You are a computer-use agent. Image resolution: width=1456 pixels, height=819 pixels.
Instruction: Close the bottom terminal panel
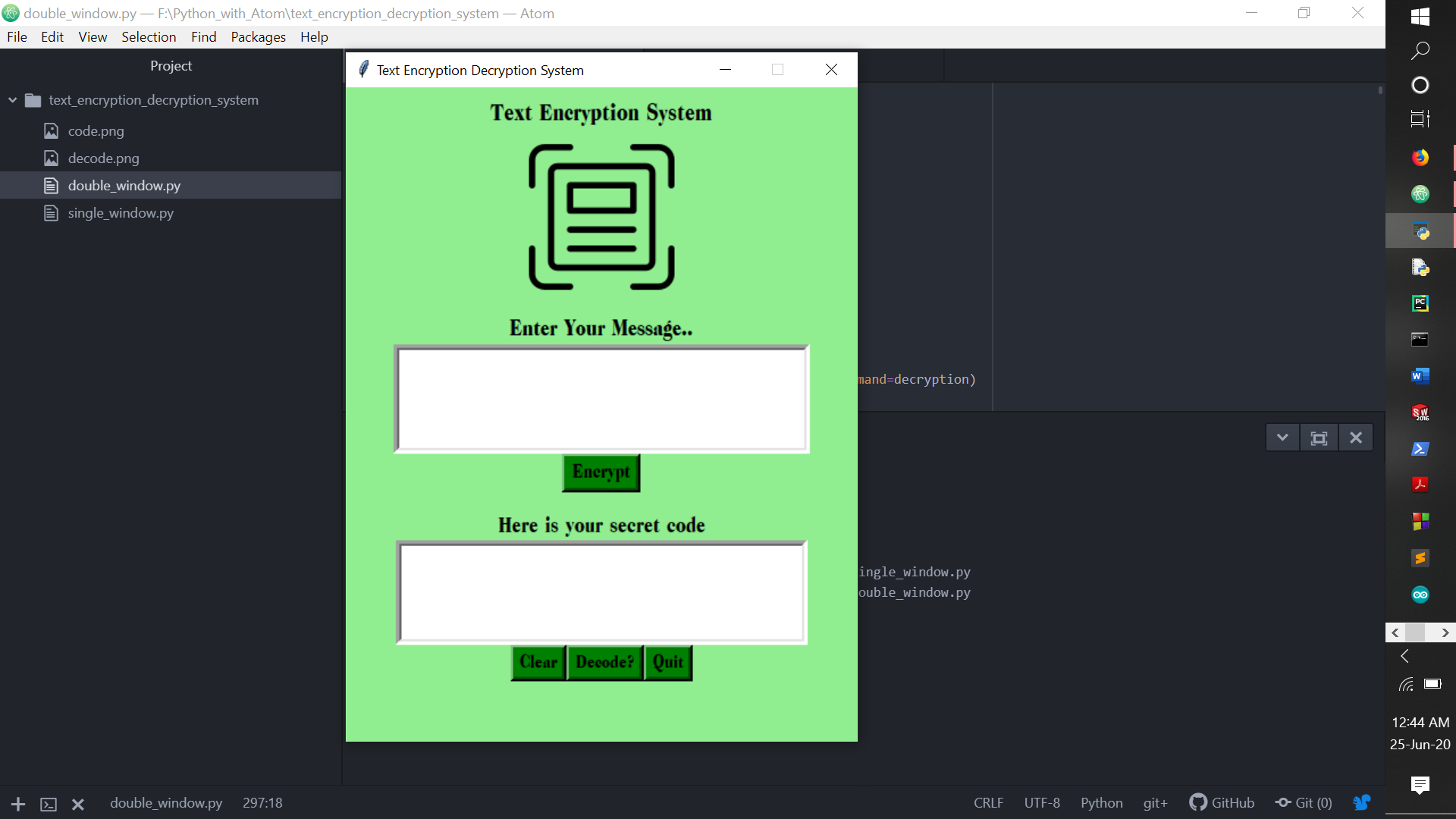click(x=1356, y=438)
